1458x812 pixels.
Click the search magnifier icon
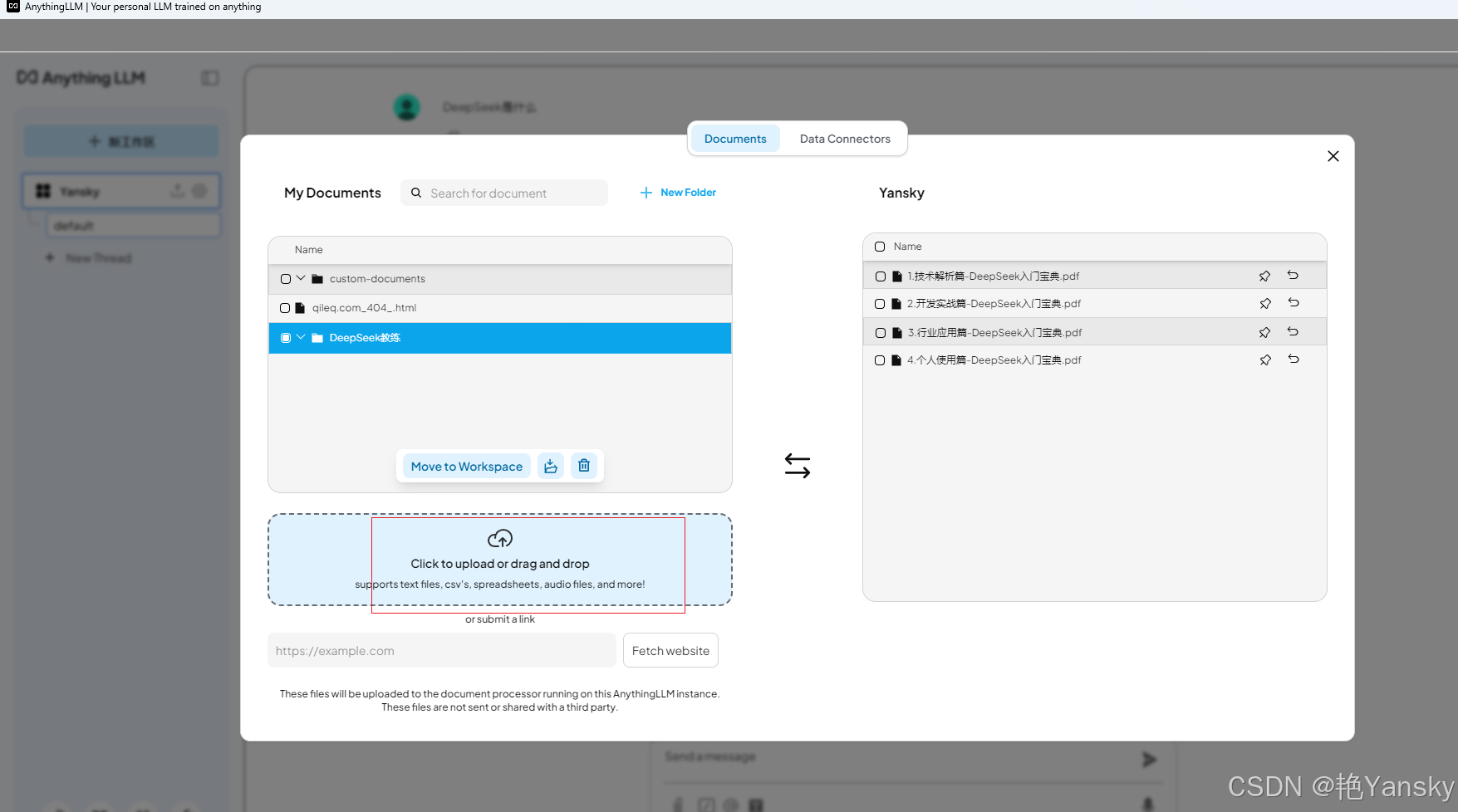416,193
